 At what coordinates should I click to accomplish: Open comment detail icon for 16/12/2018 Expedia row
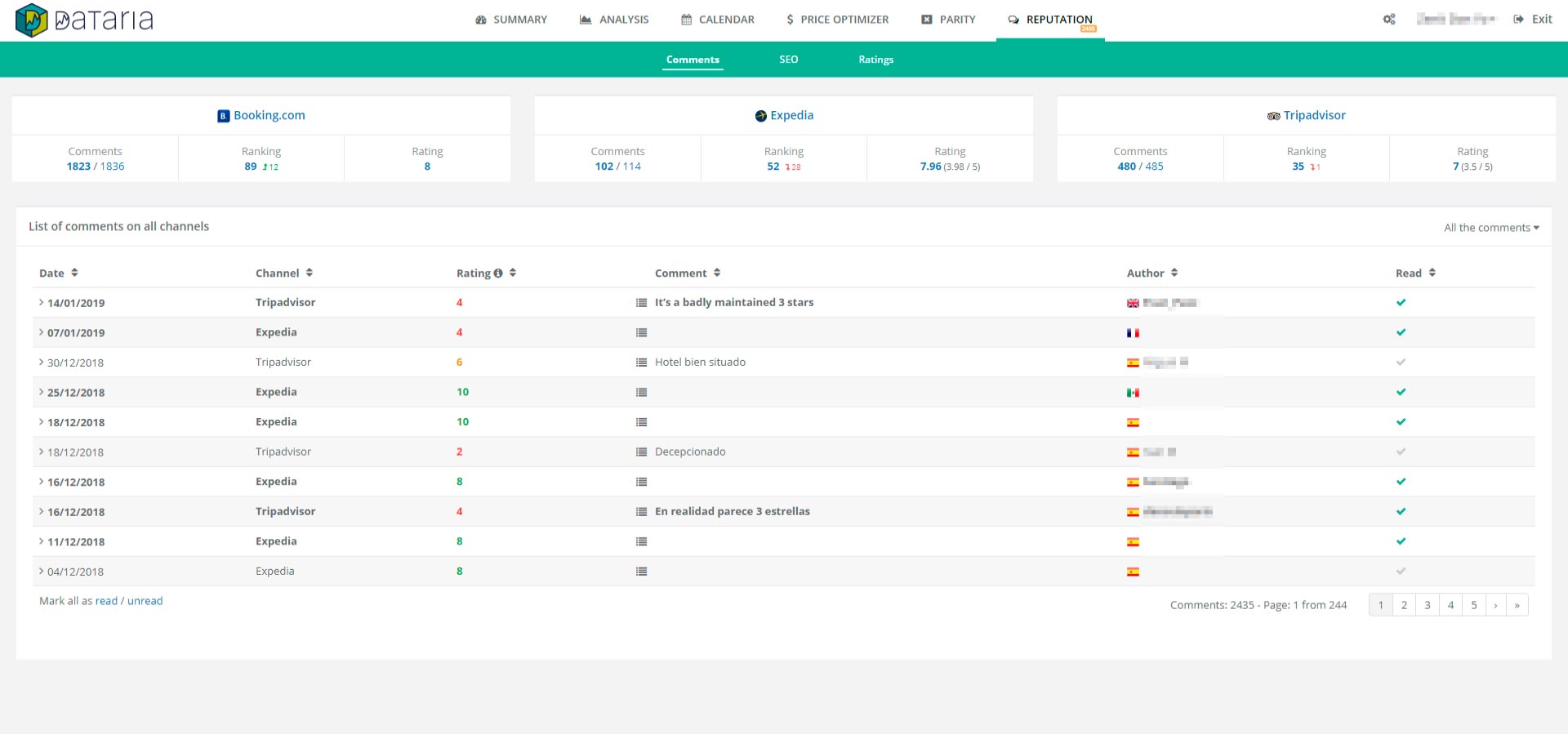coord(642,482)
